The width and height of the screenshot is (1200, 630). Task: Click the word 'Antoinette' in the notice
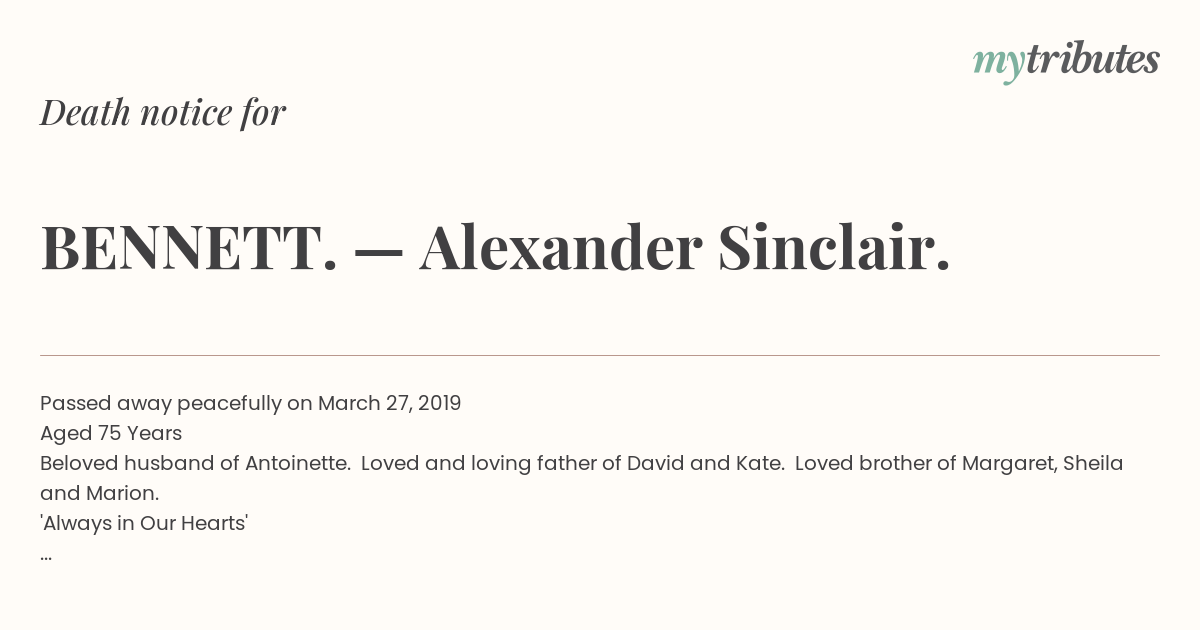click(298, 464)
